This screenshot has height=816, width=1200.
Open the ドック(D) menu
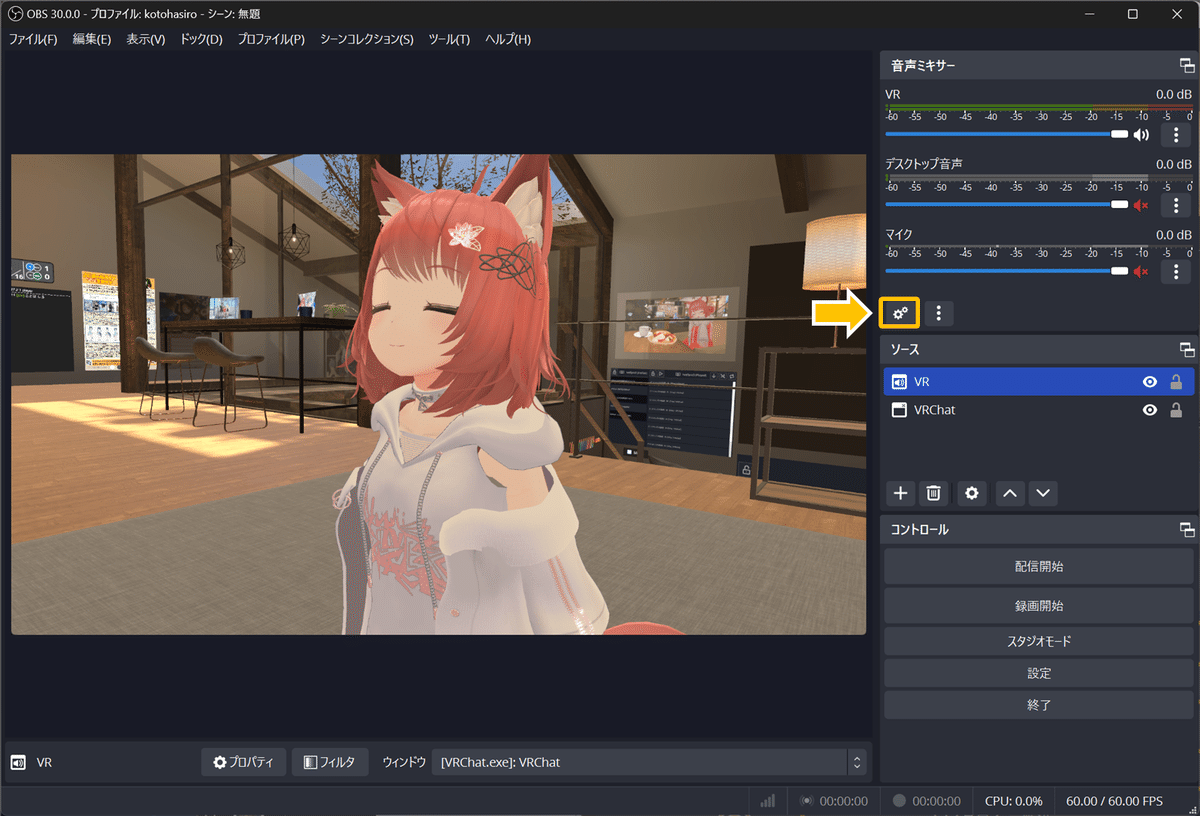202,39
